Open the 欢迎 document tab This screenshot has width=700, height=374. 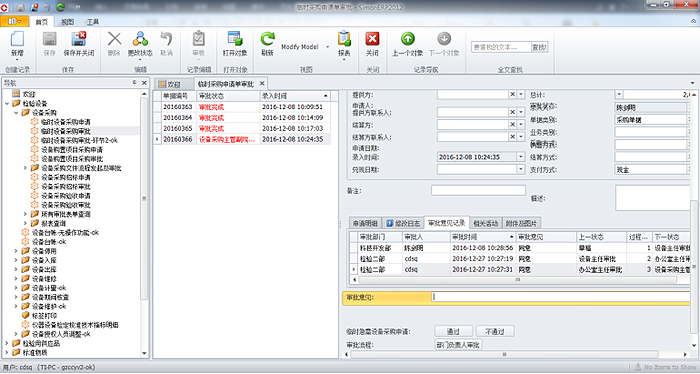click(174, 84)
